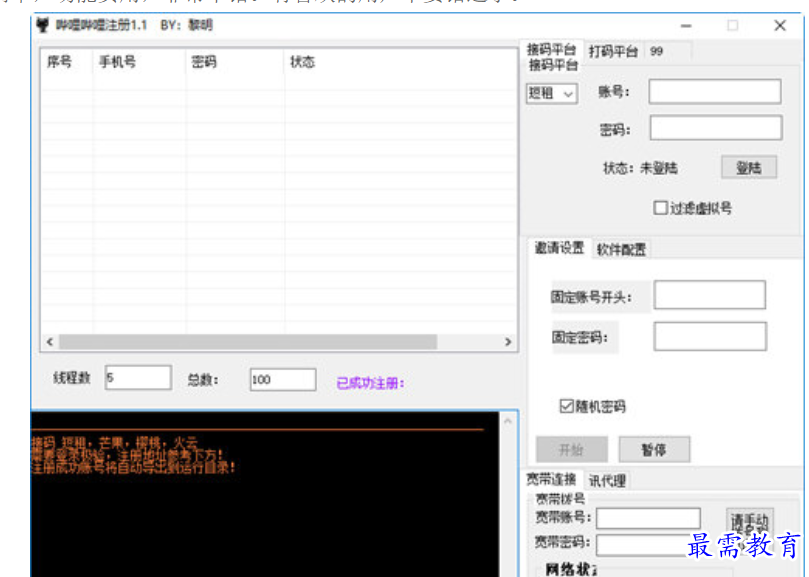This screenshot has width=809, height=577.
Task: Click the table's horizontal scrollbar thumb
Action: point(248,342)
